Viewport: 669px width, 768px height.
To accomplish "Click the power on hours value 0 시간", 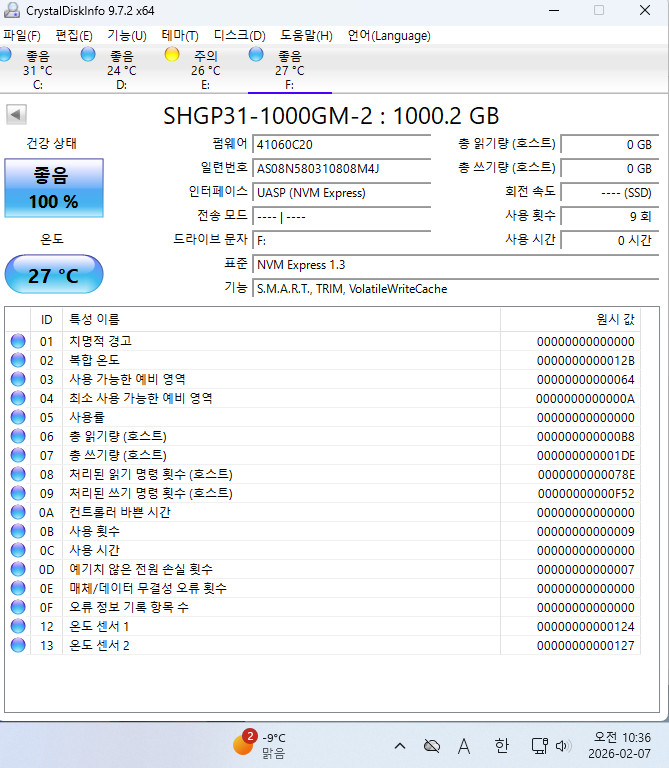I will (x=610, y=240).
